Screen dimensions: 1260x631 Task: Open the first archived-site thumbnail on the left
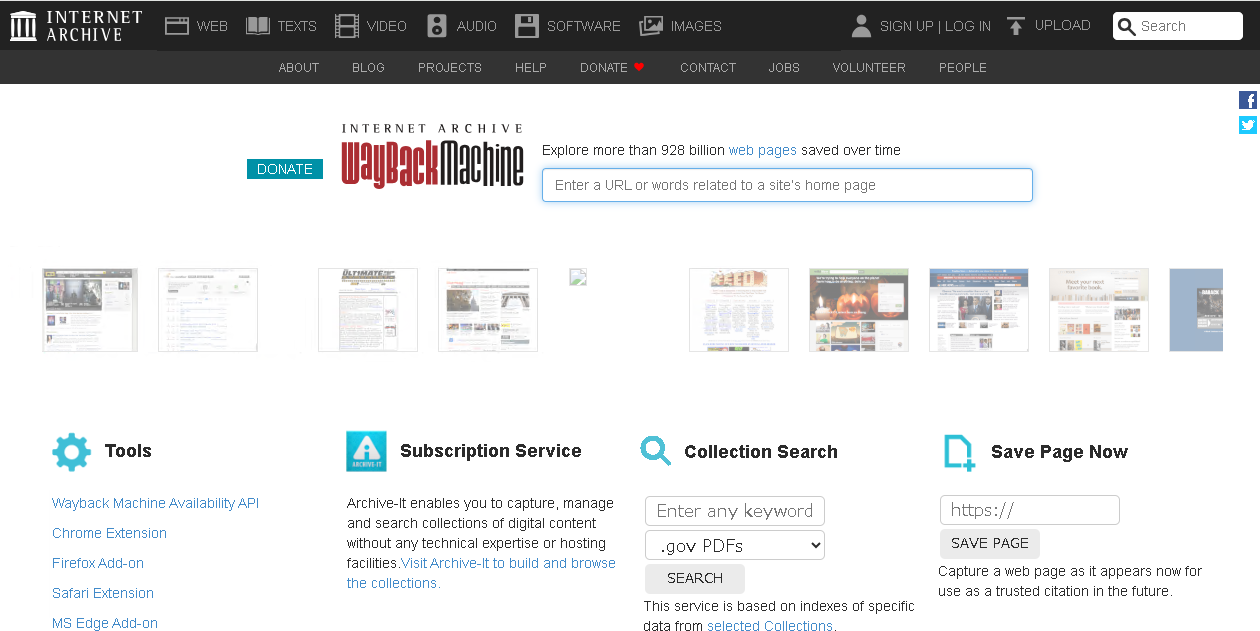pyautogui.click(x=90, y=310)
